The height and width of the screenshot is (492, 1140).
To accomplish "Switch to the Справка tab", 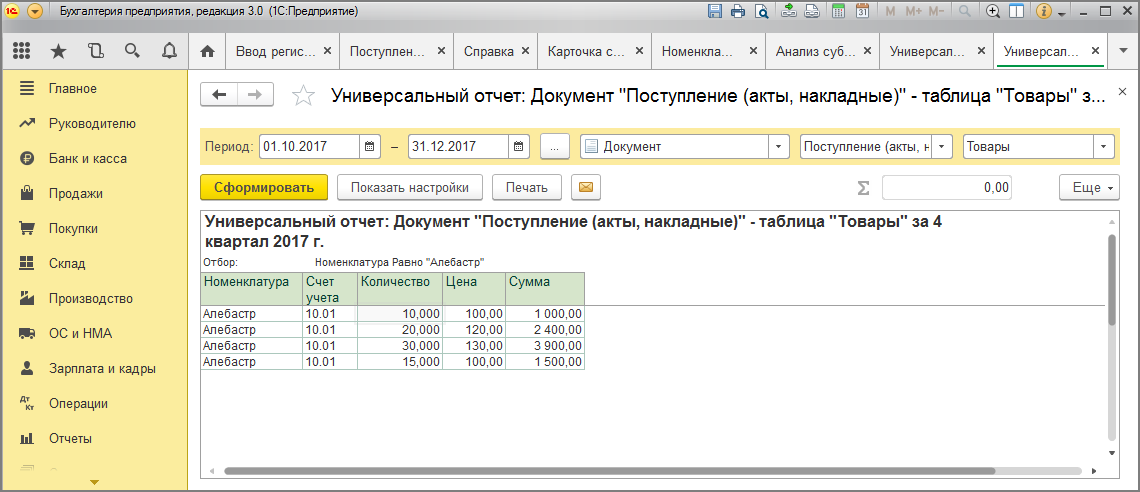I will (x=489, y=51).
